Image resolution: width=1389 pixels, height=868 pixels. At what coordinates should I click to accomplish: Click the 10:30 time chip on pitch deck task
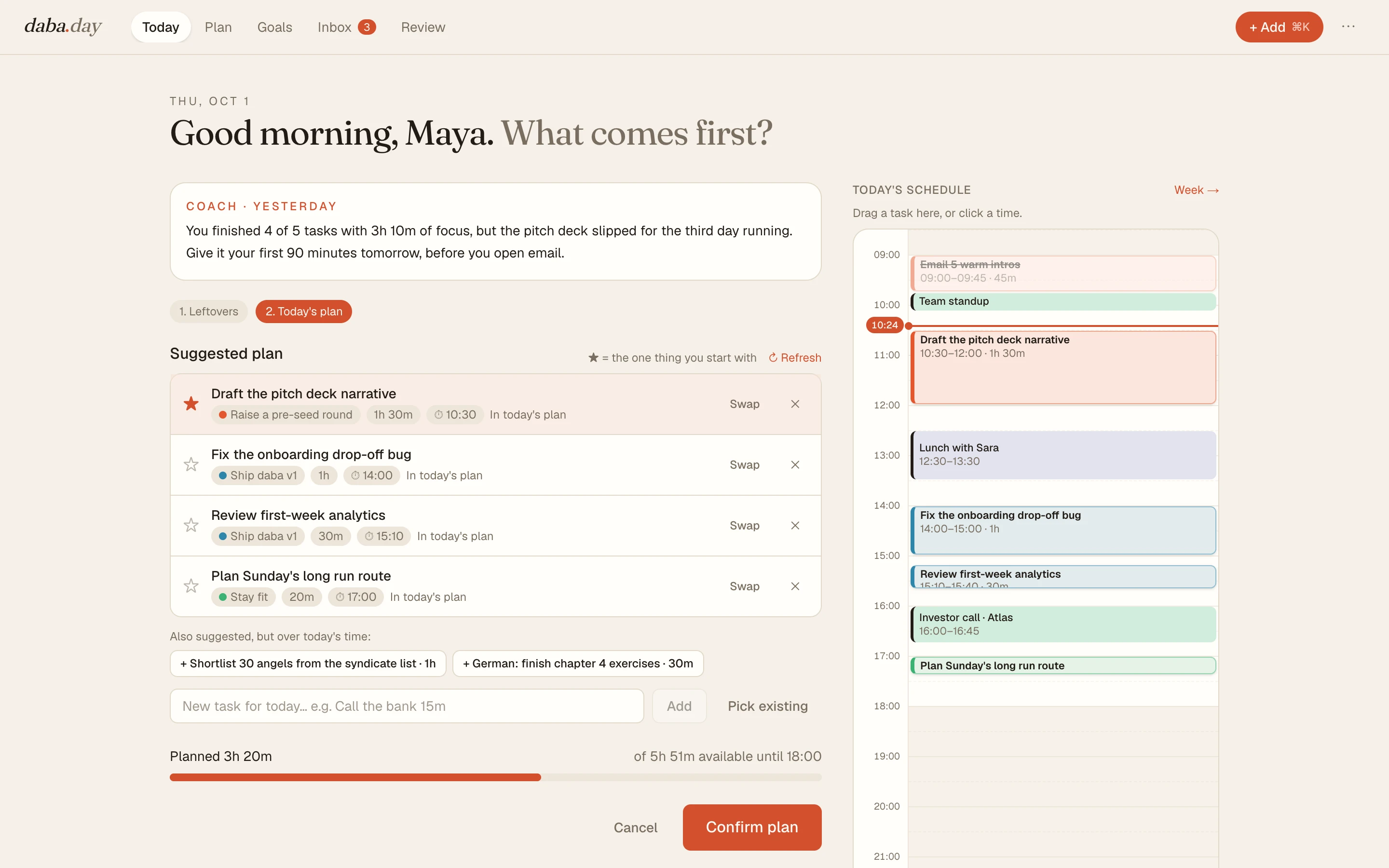tap(455, 415)
